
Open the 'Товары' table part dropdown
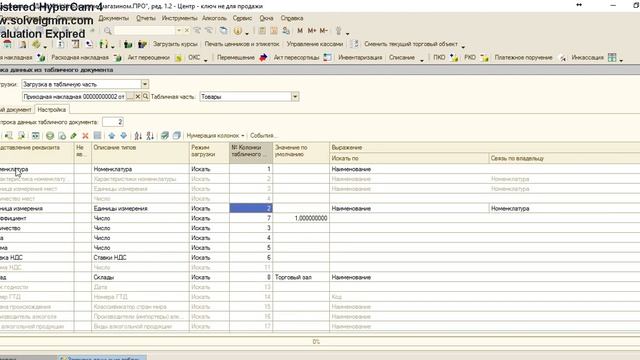295,97
